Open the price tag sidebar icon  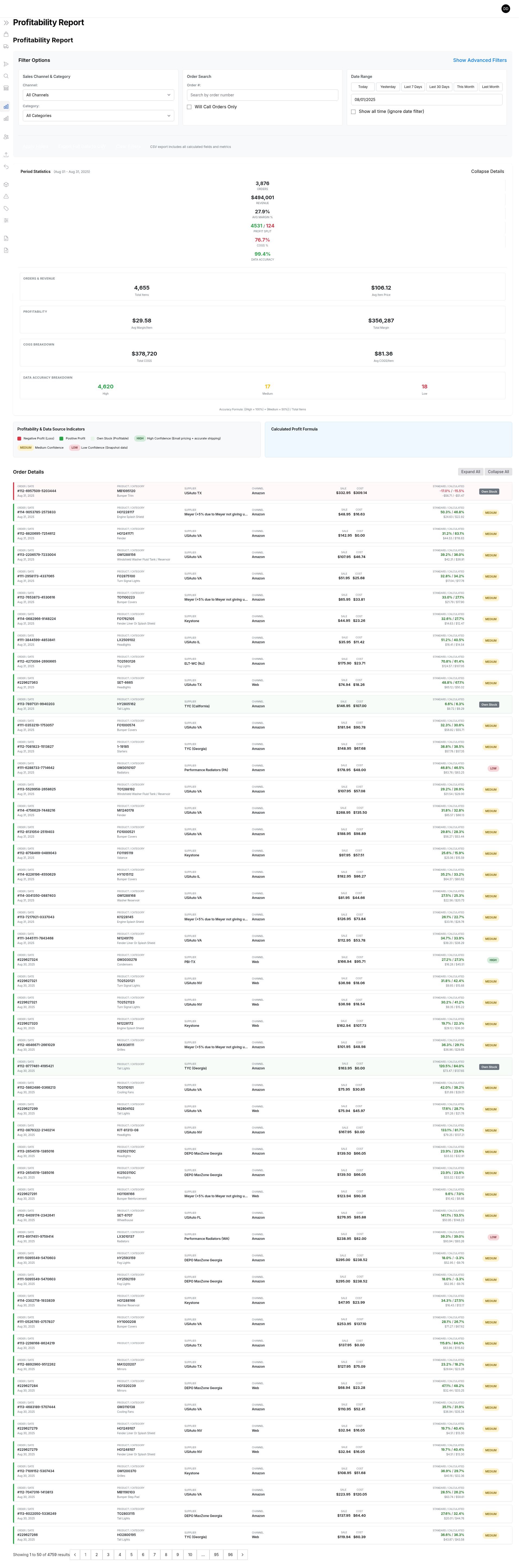6,208
